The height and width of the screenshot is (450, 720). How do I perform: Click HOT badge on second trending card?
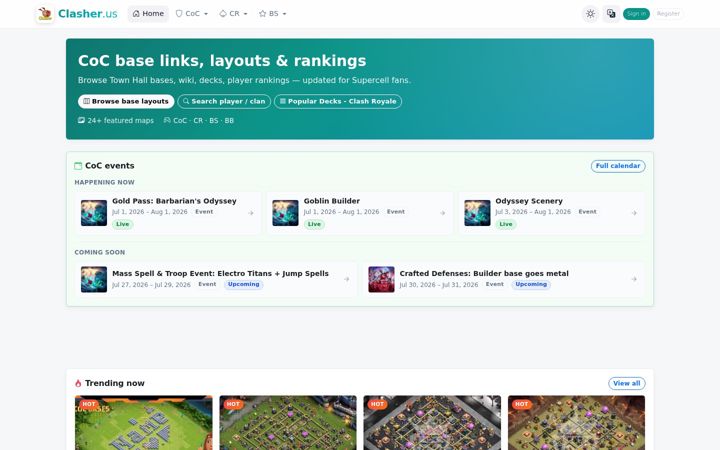(x=233, y=404)
